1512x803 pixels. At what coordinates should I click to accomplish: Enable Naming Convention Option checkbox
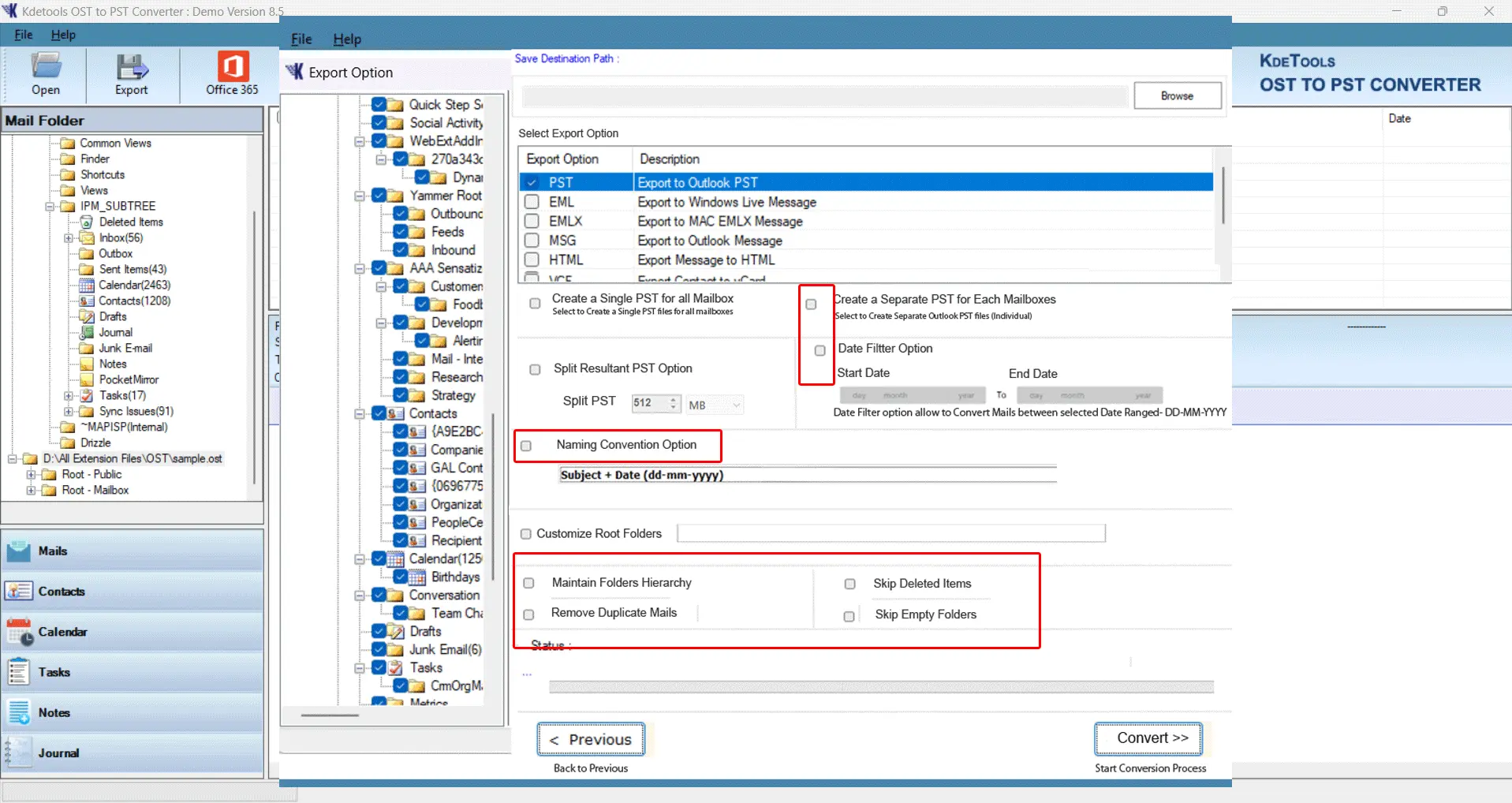coord(526,446)
